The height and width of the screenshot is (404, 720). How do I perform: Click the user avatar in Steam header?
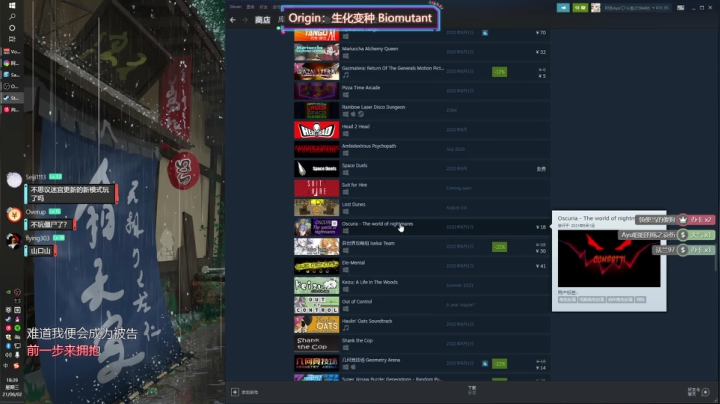click(x=596, y=8)
